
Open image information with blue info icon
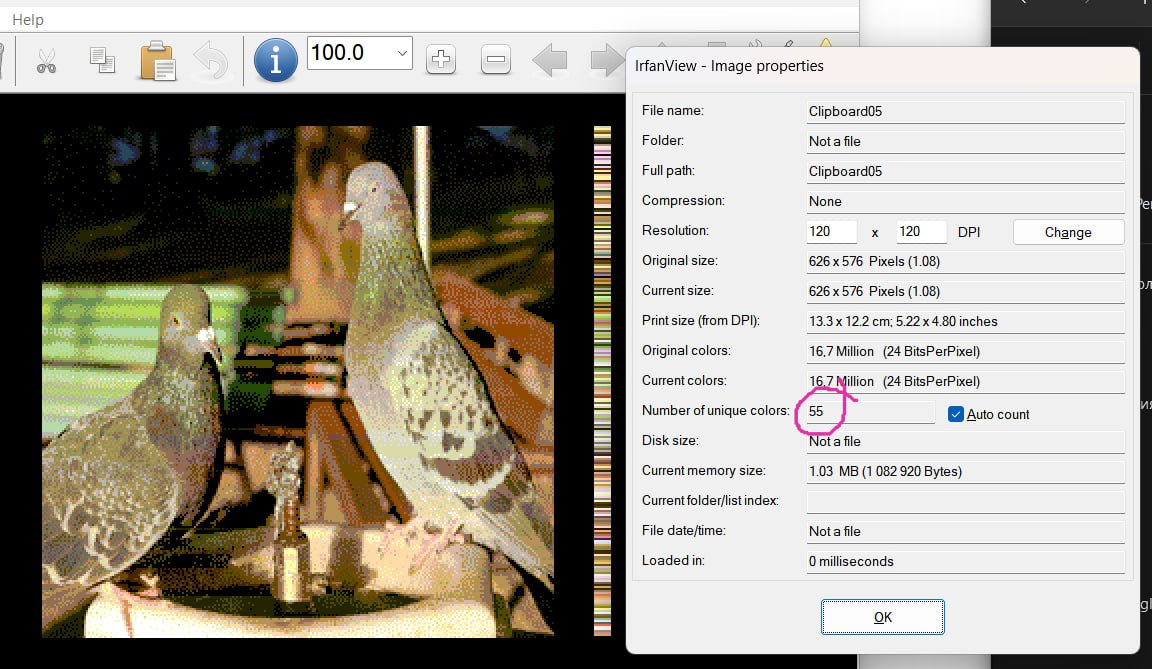(275, 60)
